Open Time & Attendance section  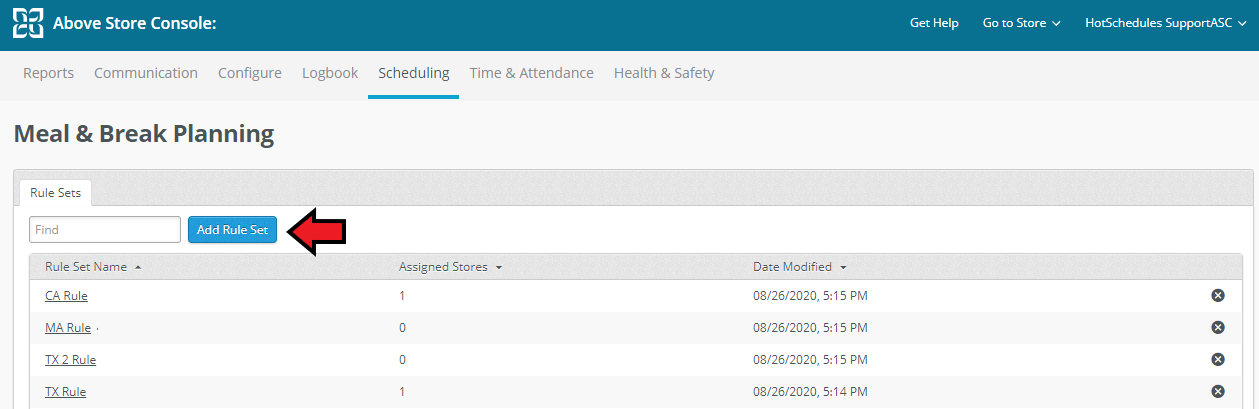531,73
